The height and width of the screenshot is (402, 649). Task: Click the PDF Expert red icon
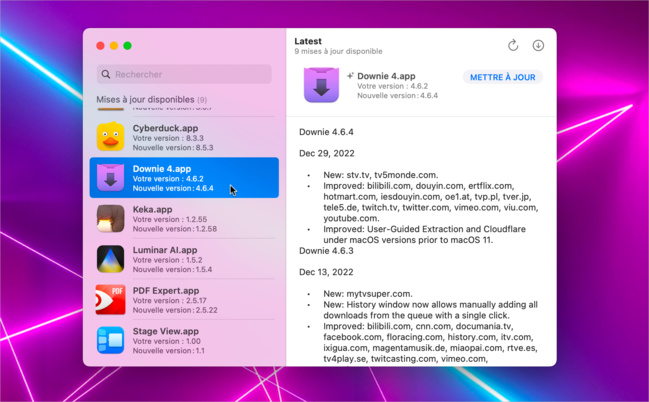(110, 299)
